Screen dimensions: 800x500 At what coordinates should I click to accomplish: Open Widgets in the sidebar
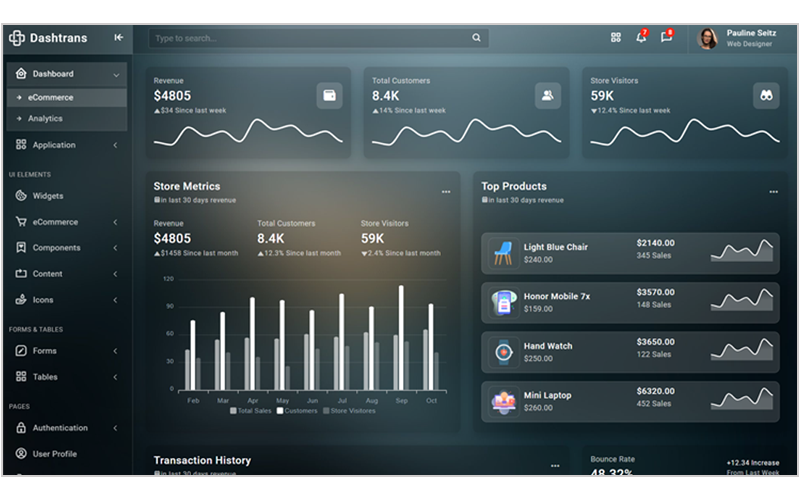pyautogui.click(x=47, y=196)
